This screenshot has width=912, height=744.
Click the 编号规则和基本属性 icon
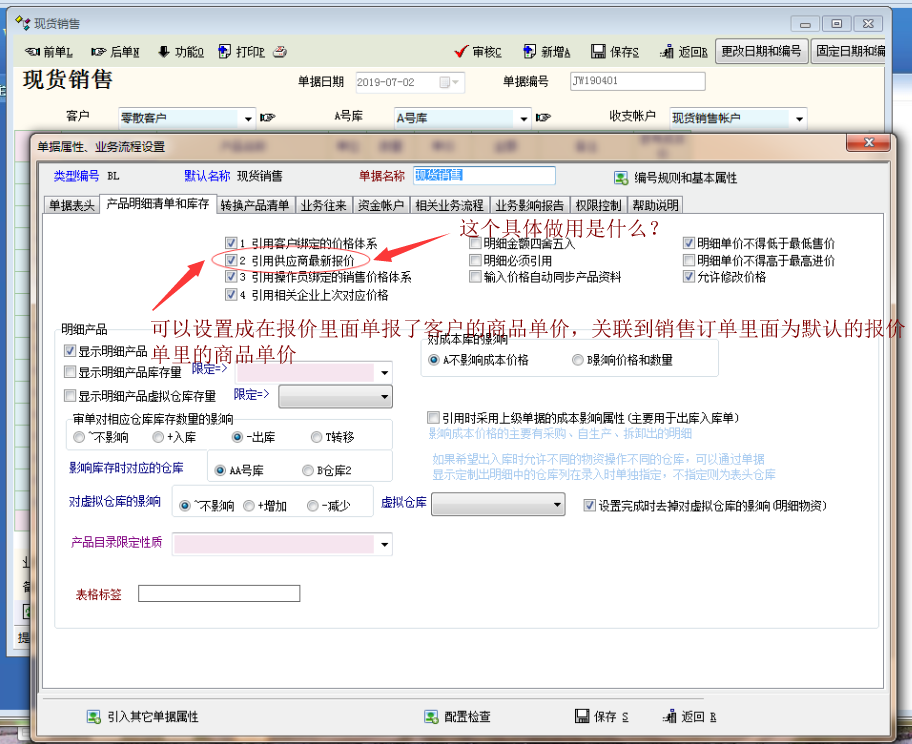coord(620,177)
